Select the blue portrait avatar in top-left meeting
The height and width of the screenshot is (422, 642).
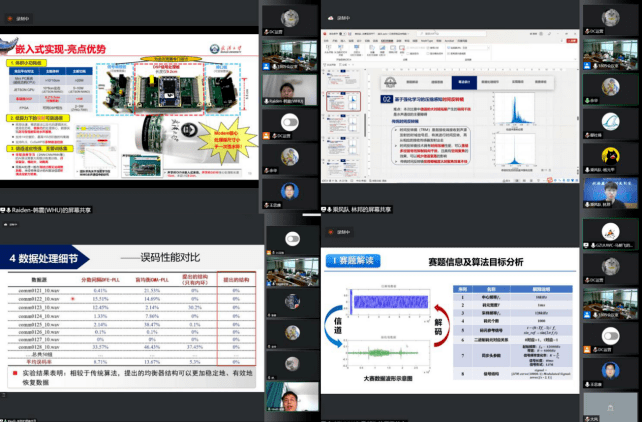coord(290,193)
